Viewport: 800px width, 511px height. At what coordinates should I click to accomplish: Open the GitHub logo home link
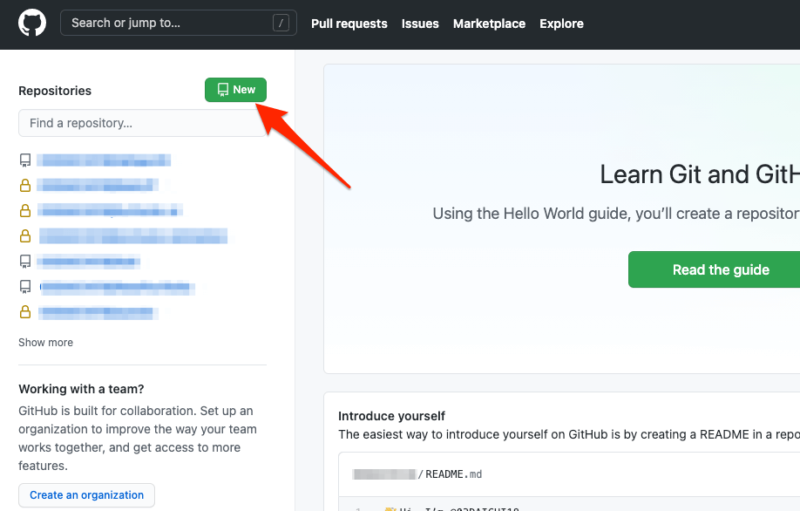(32, 23)
